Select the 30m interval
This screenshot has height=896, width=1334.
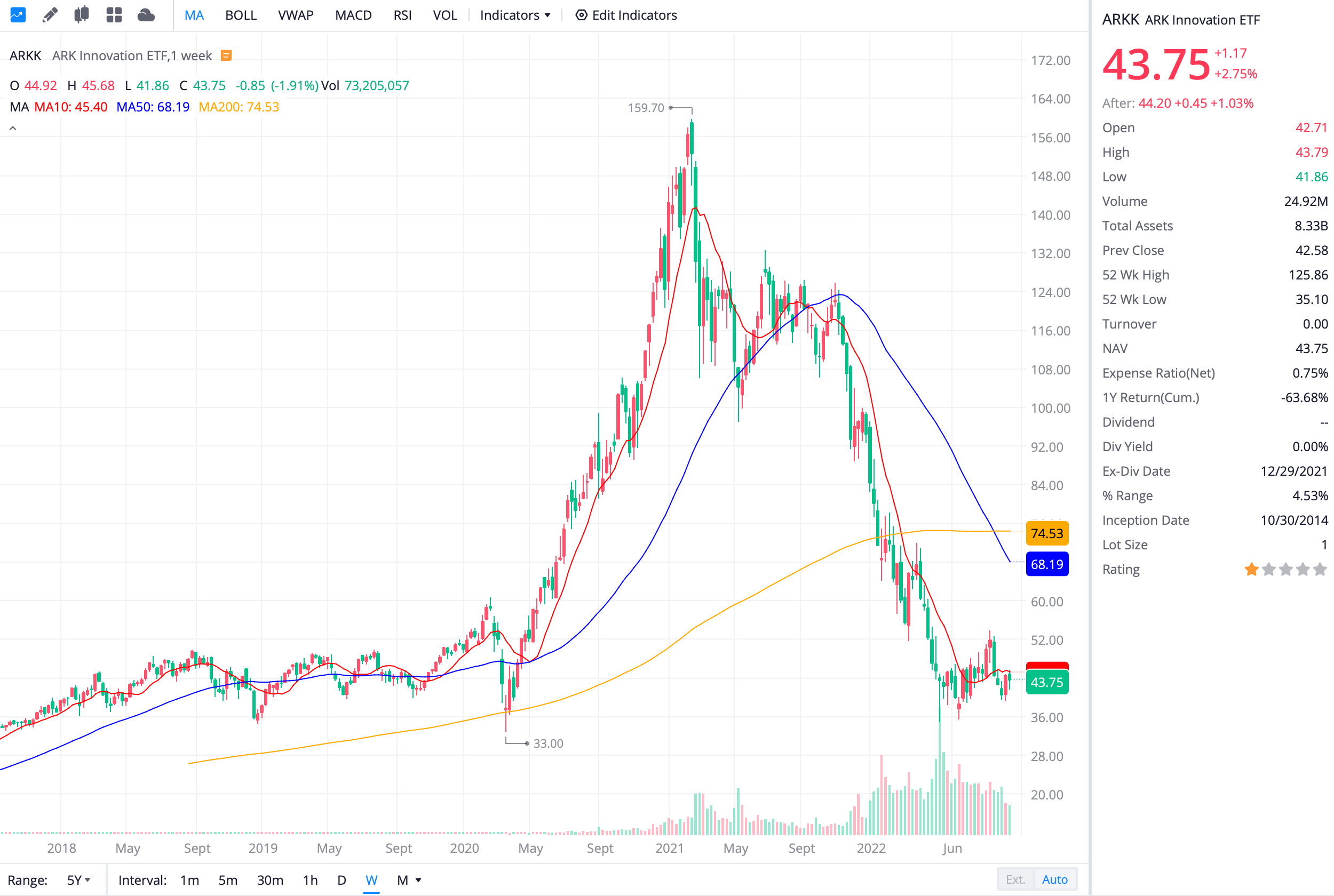[x=270, y=880]
